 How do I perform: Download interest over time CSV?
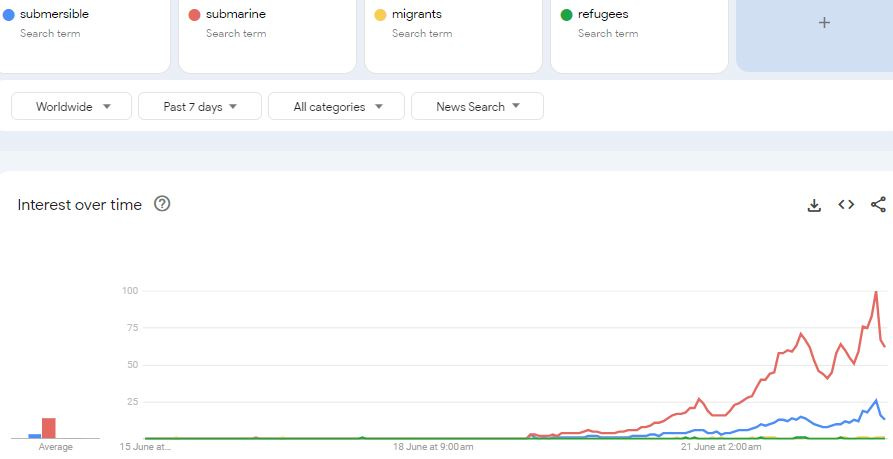(814, 205)
